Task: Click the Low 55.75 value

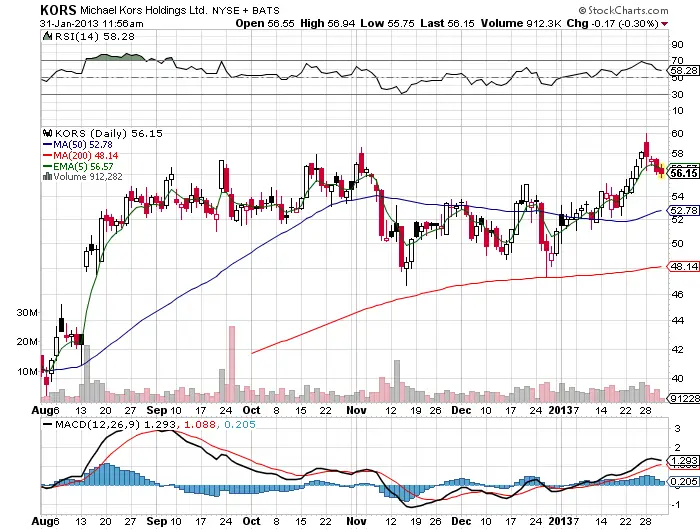Action: [387, 23]
